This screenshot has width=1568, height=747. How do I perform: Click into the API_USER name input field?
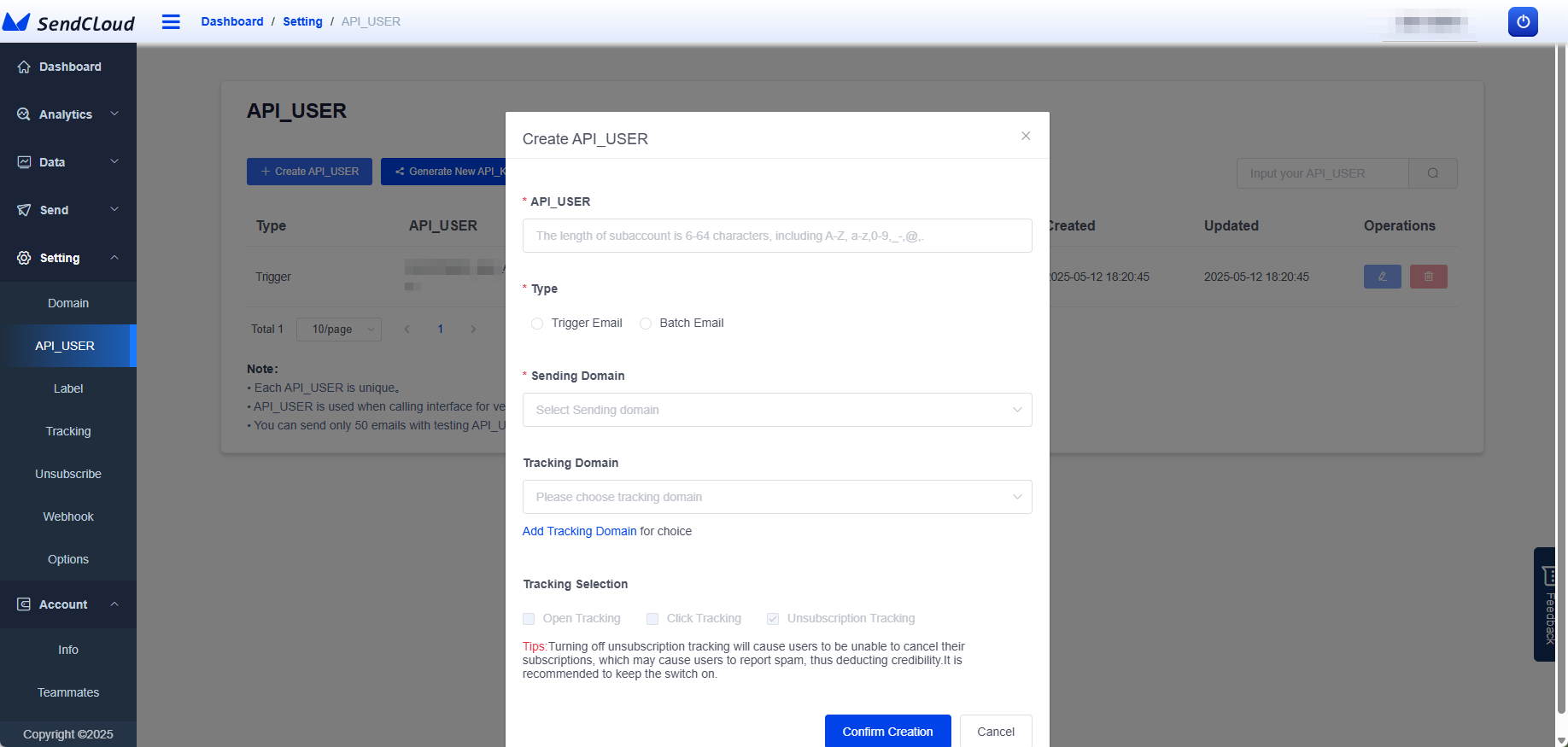tap(777, 236)
